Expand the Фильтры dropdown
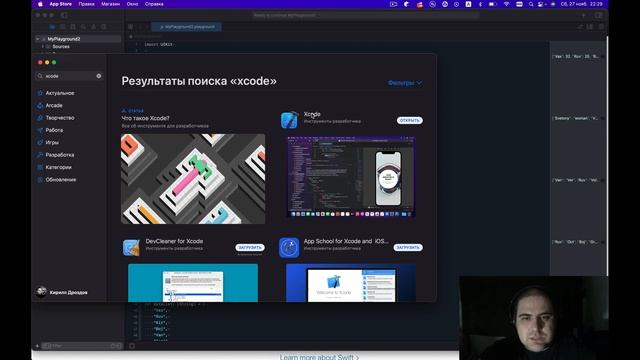The height and width of the screenshot is (360, 640). click(x=405, y=83)
